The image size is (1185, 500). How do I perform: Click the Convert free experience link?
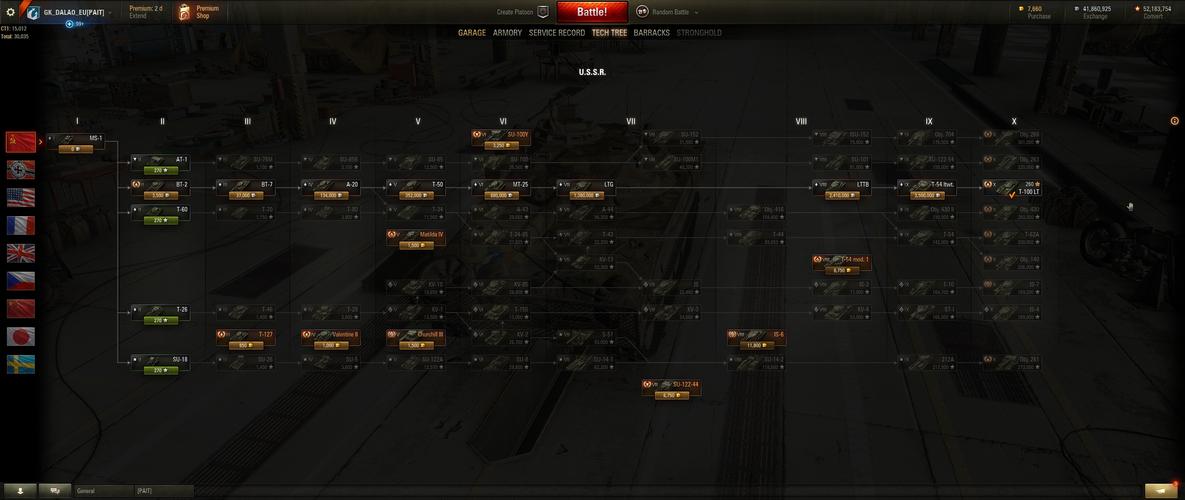pyautogui.click(x=1153, y=16)
